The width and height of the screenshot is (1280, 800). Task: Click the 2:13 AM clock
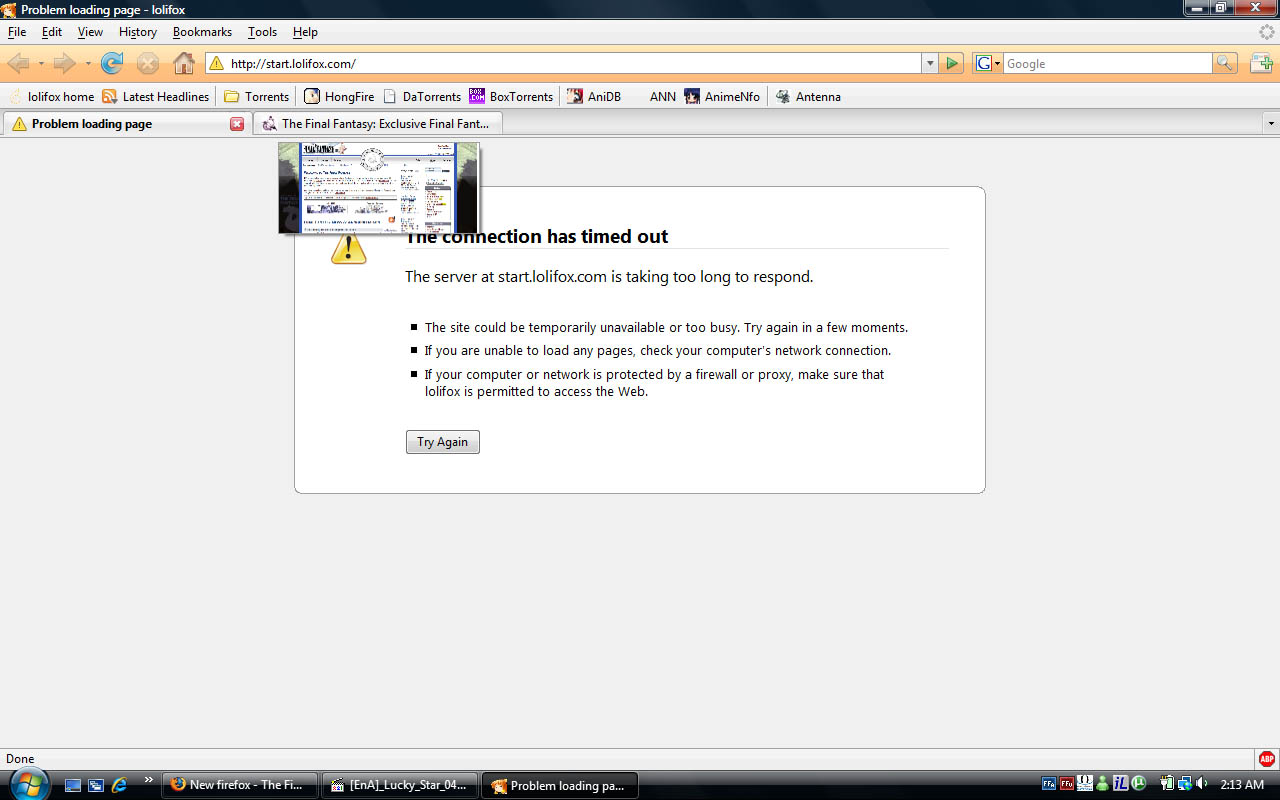pos(1242,785)
